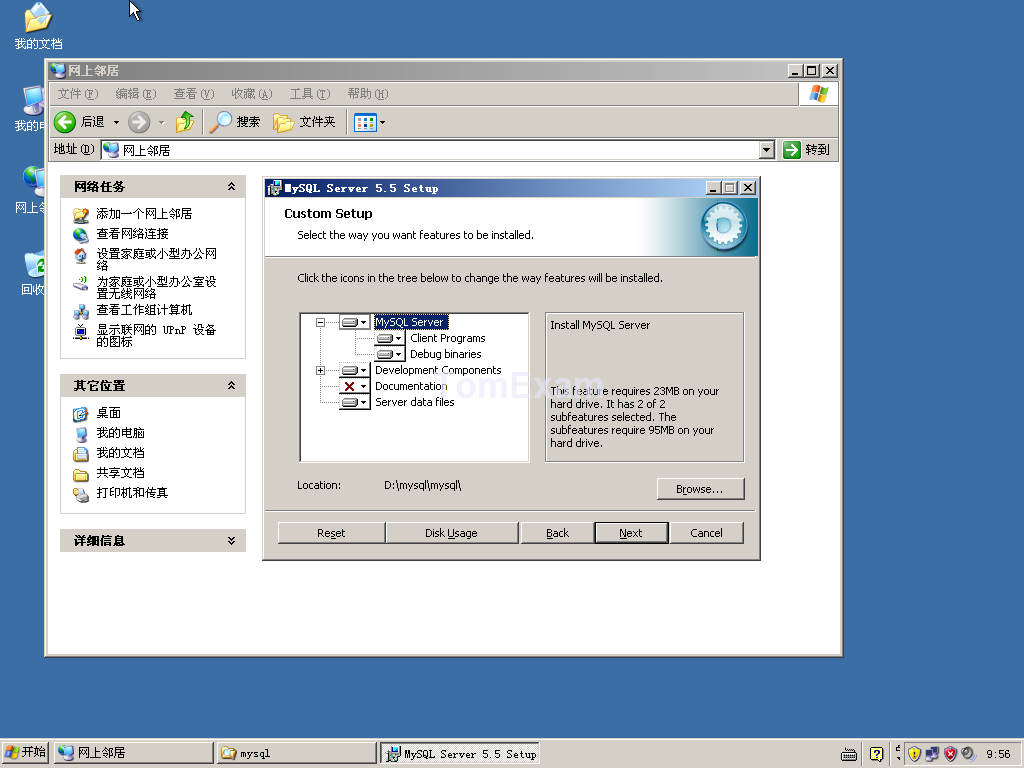Switch to MySQL Server 5.5 Setup taskbar button
Screen dimensions: 1024x768
460,753
